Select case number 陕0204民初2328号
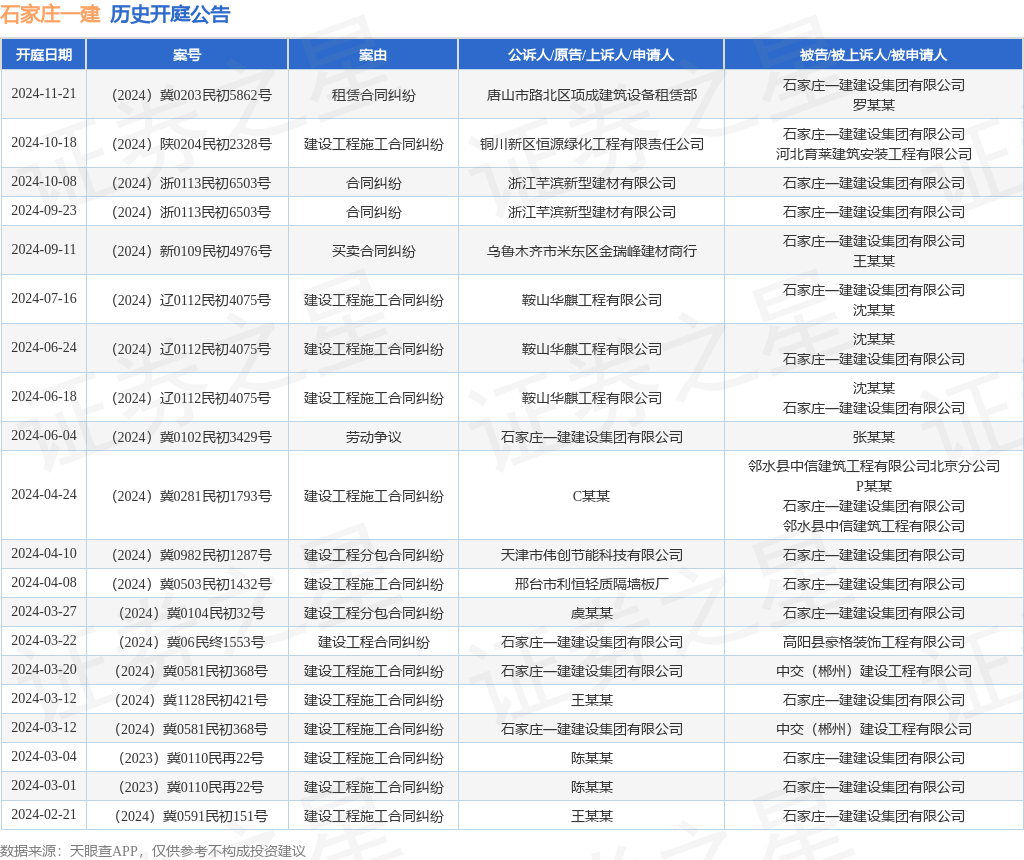Viewport: 1024px width, 860px height. (191, 144)
